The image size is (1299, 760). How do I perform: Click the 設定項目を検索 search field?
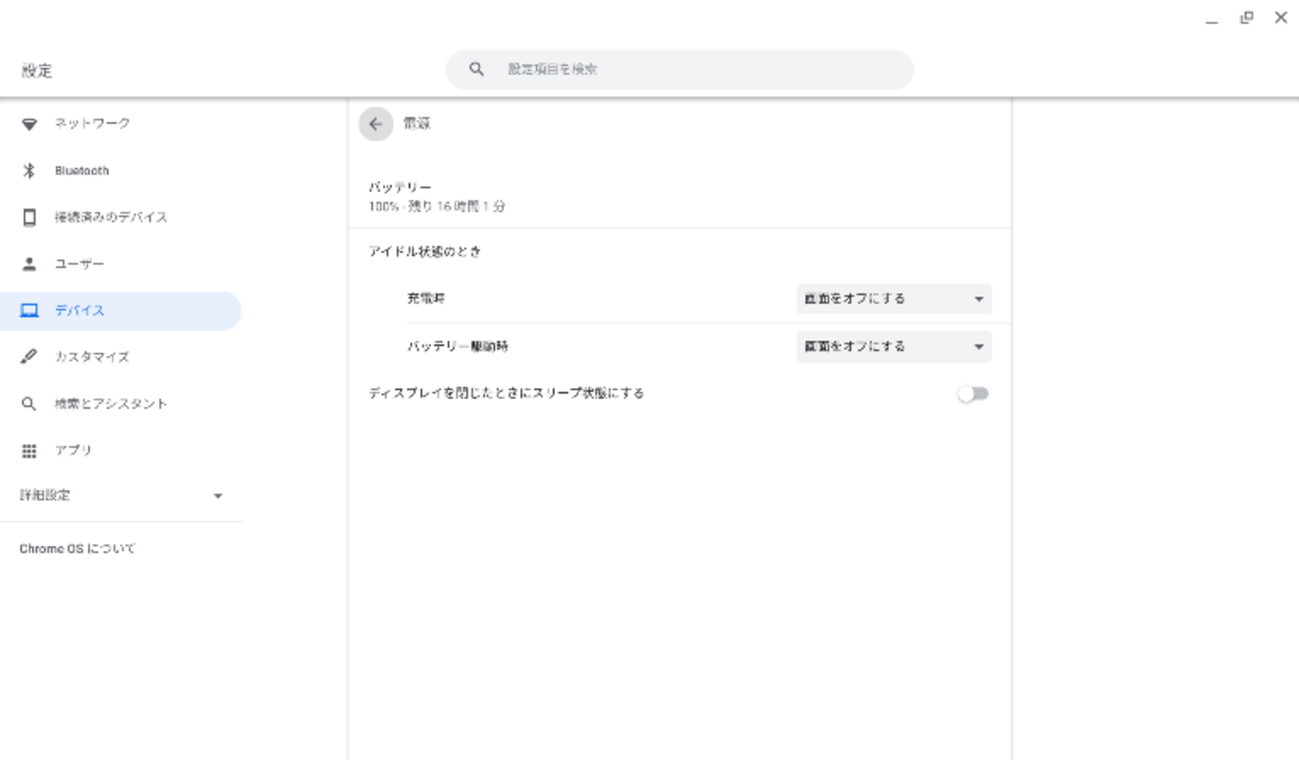[x=700, y=70]
